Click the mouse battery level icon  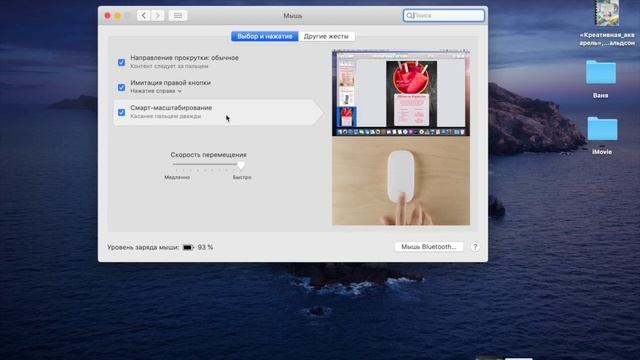pos(188,247)
